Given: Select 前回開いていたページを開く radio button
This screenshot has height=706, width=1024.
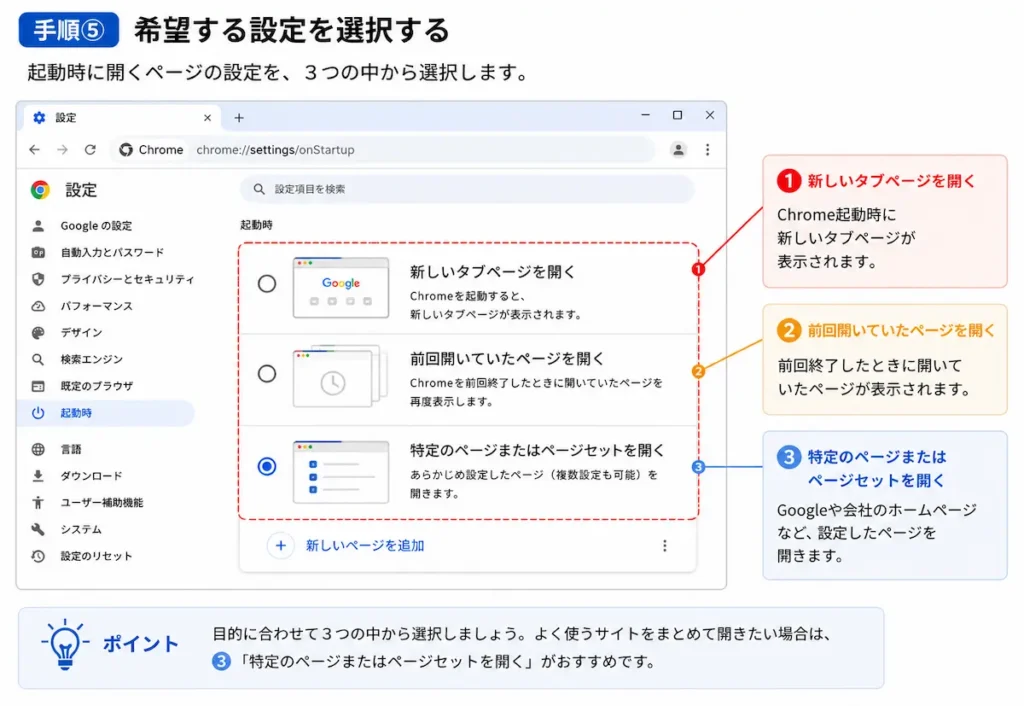Looking at the screenshot, I should (x=266, y=374).
